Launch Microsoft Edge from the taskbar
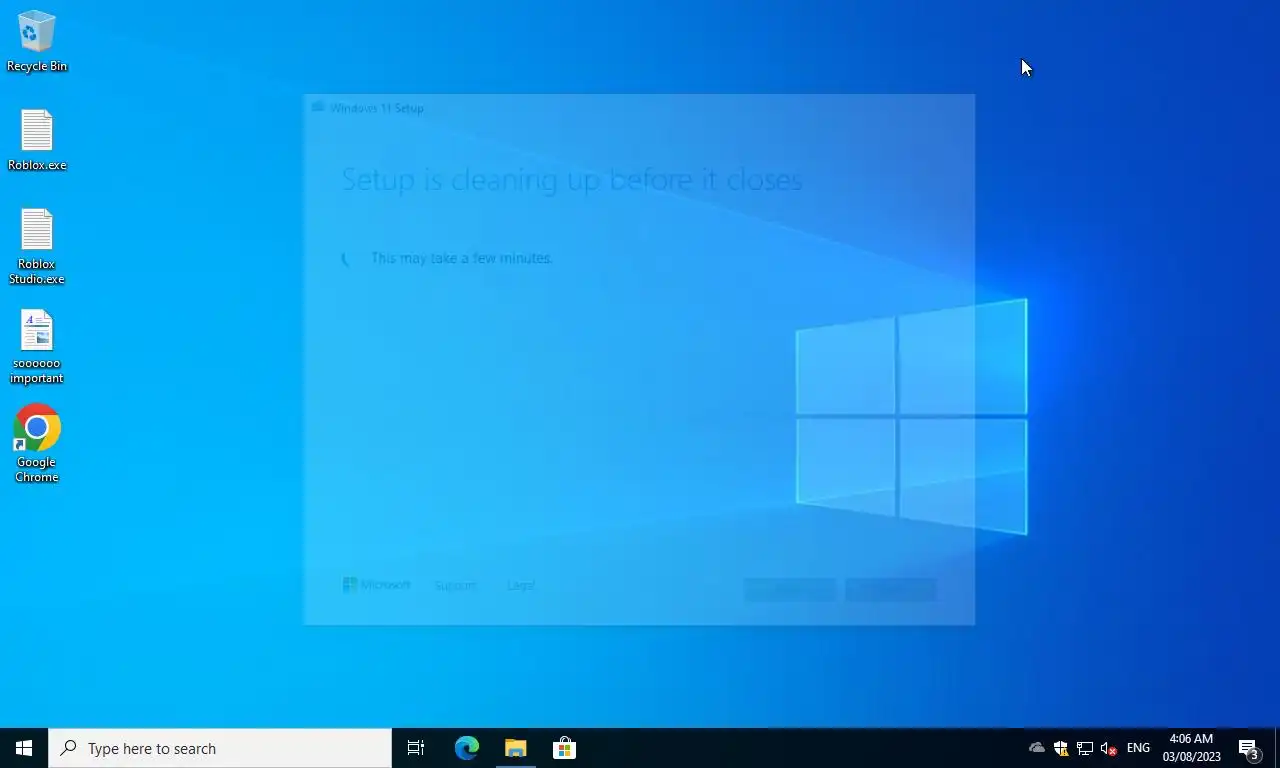The image size is (1280, 768). click(467, 748)
